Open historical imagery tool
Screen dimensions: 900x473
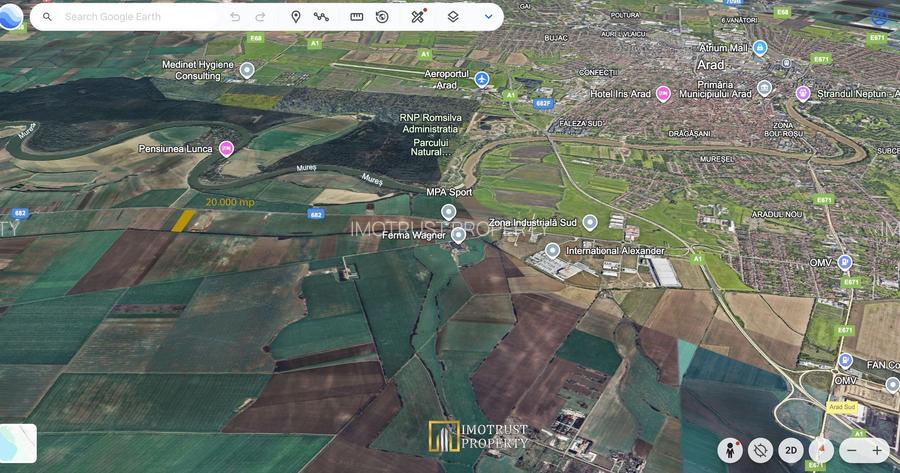(382, 17)
